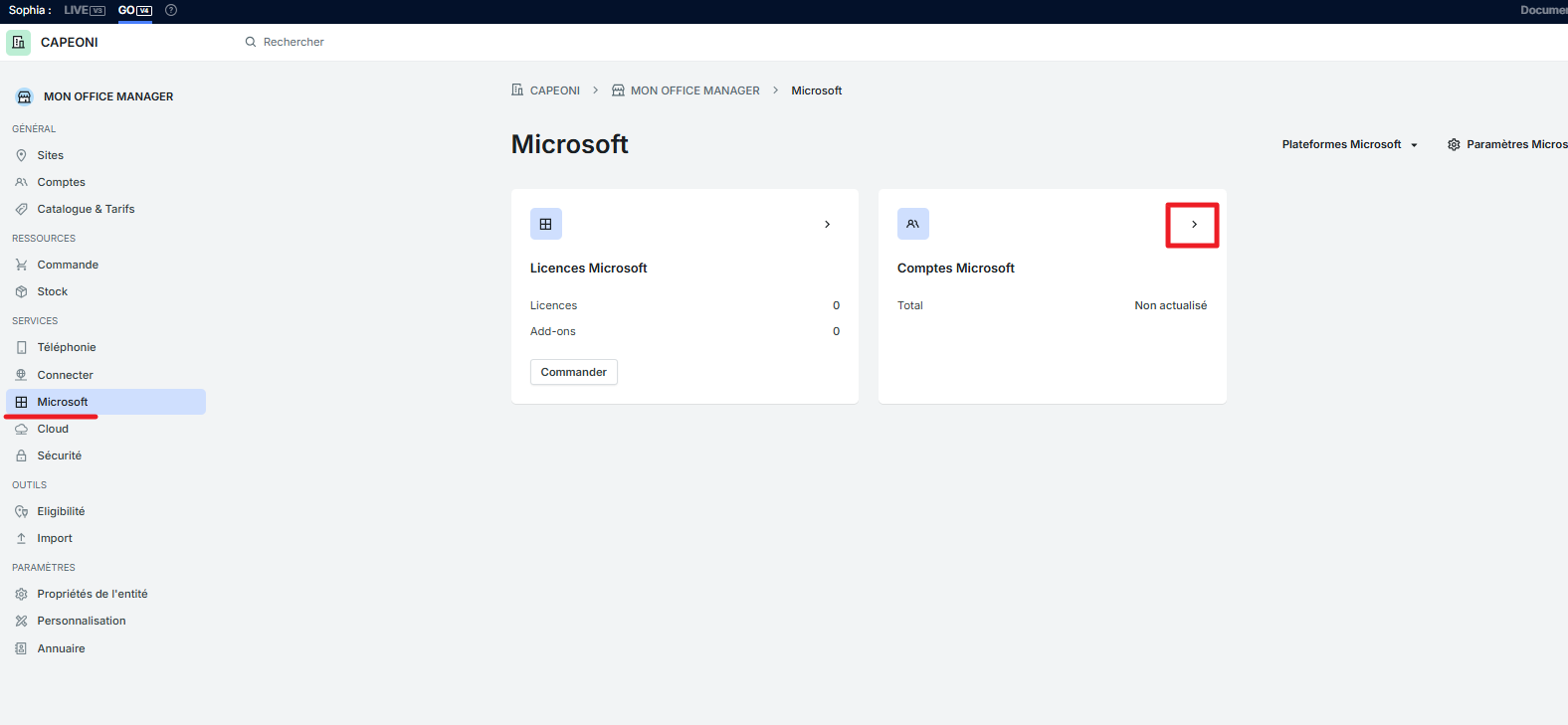The image size is (1568, 725).
Task: Click the Total label in Comptes card
Action: (x=910, y=305)
